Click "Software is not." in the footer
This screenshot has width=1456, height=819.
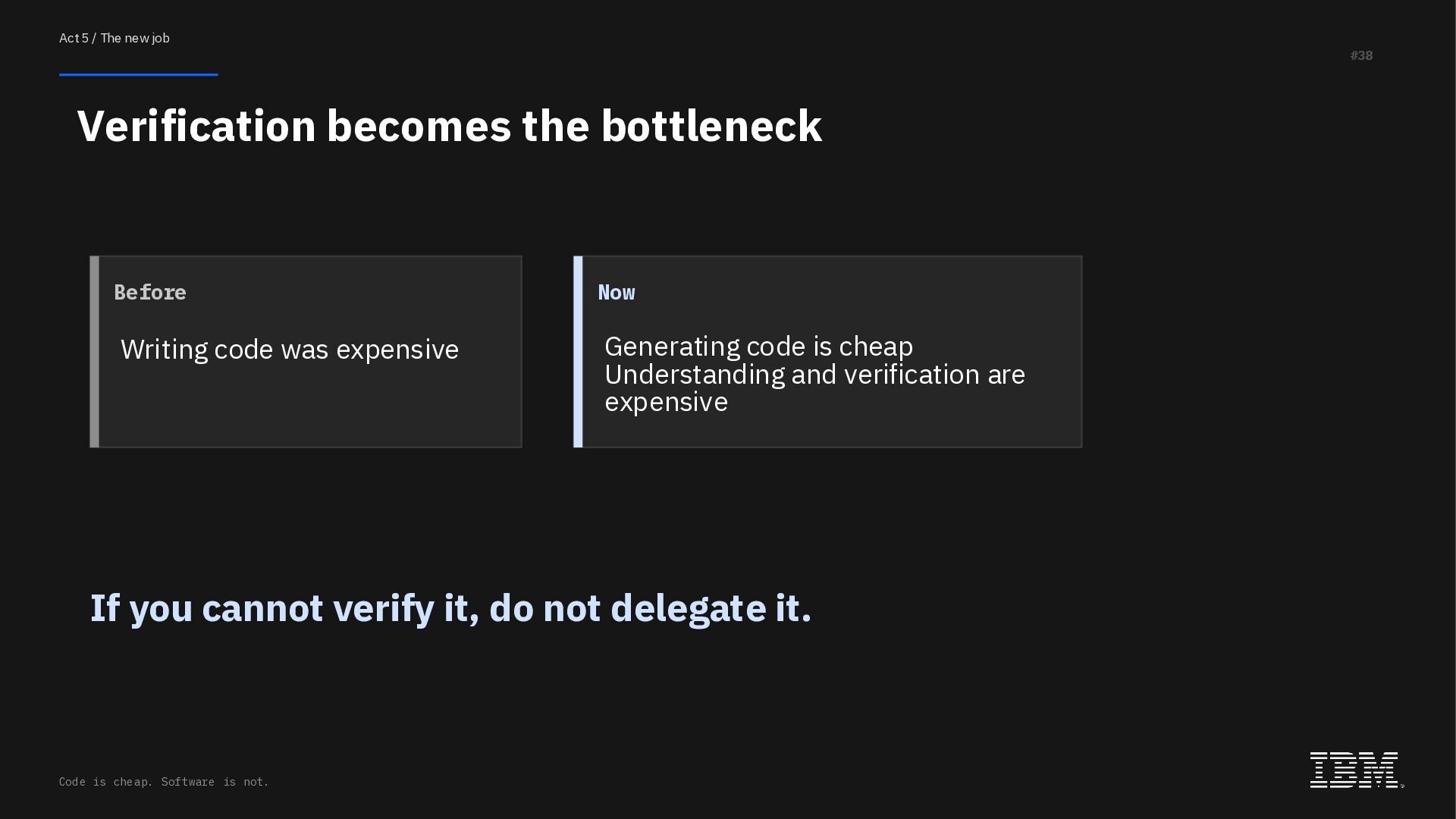point(215,782)
